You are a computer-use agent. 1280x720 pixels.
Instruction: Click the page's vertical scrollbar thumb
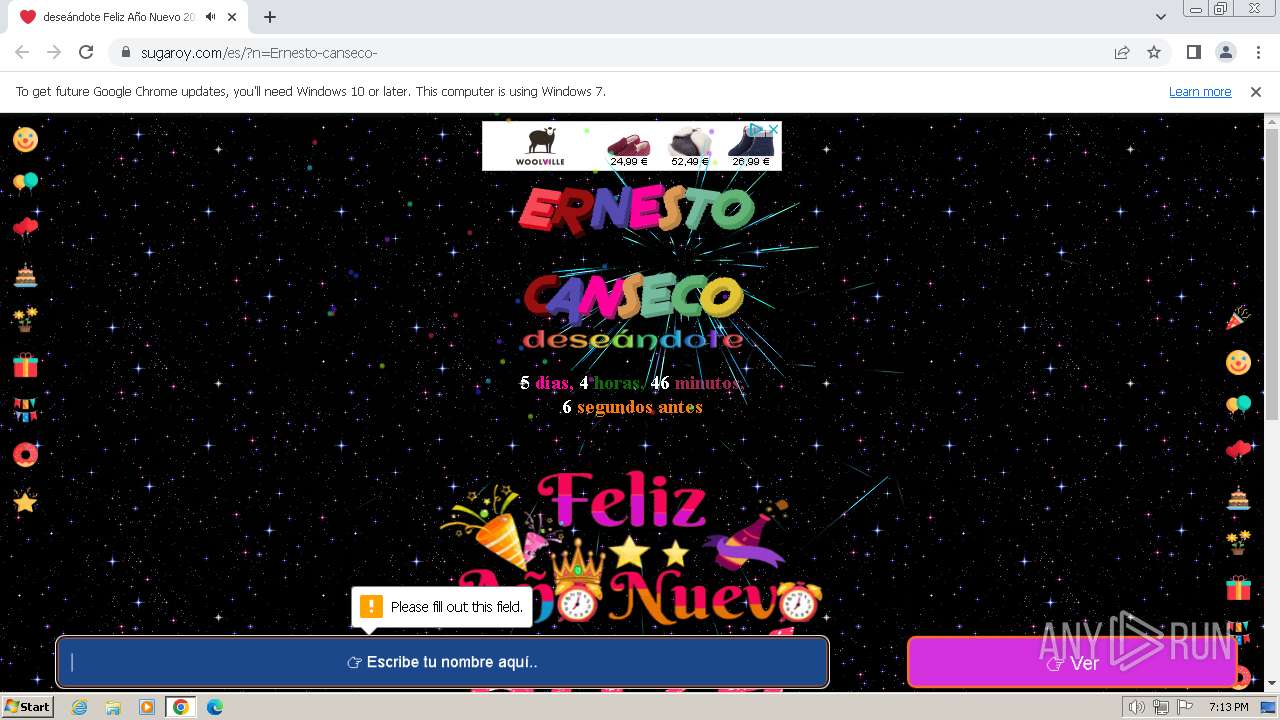tap(1272, 275)
